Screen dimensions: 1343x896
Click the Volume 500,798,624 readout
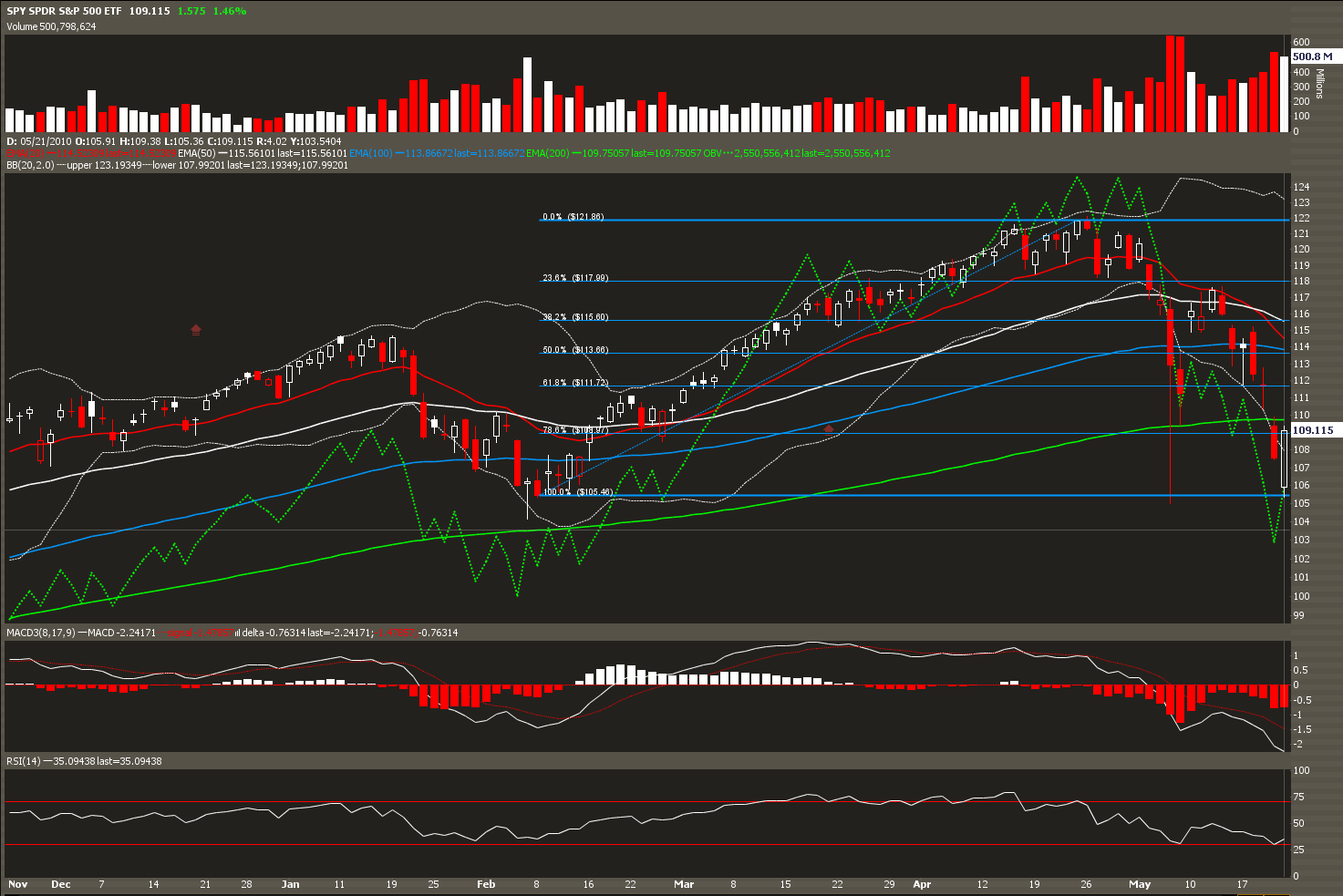tap(51, 26)
